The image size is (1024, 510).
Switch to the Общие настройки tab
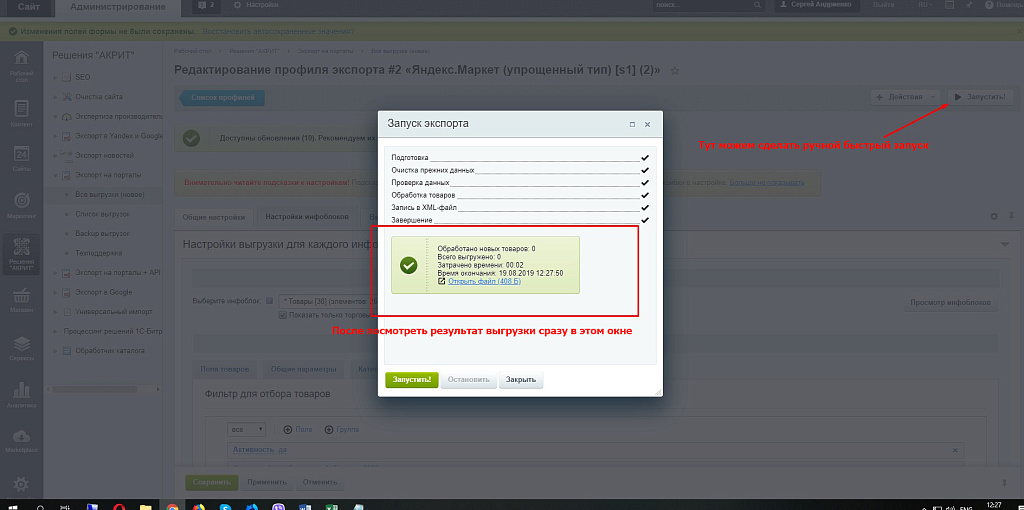pos(214,217)
